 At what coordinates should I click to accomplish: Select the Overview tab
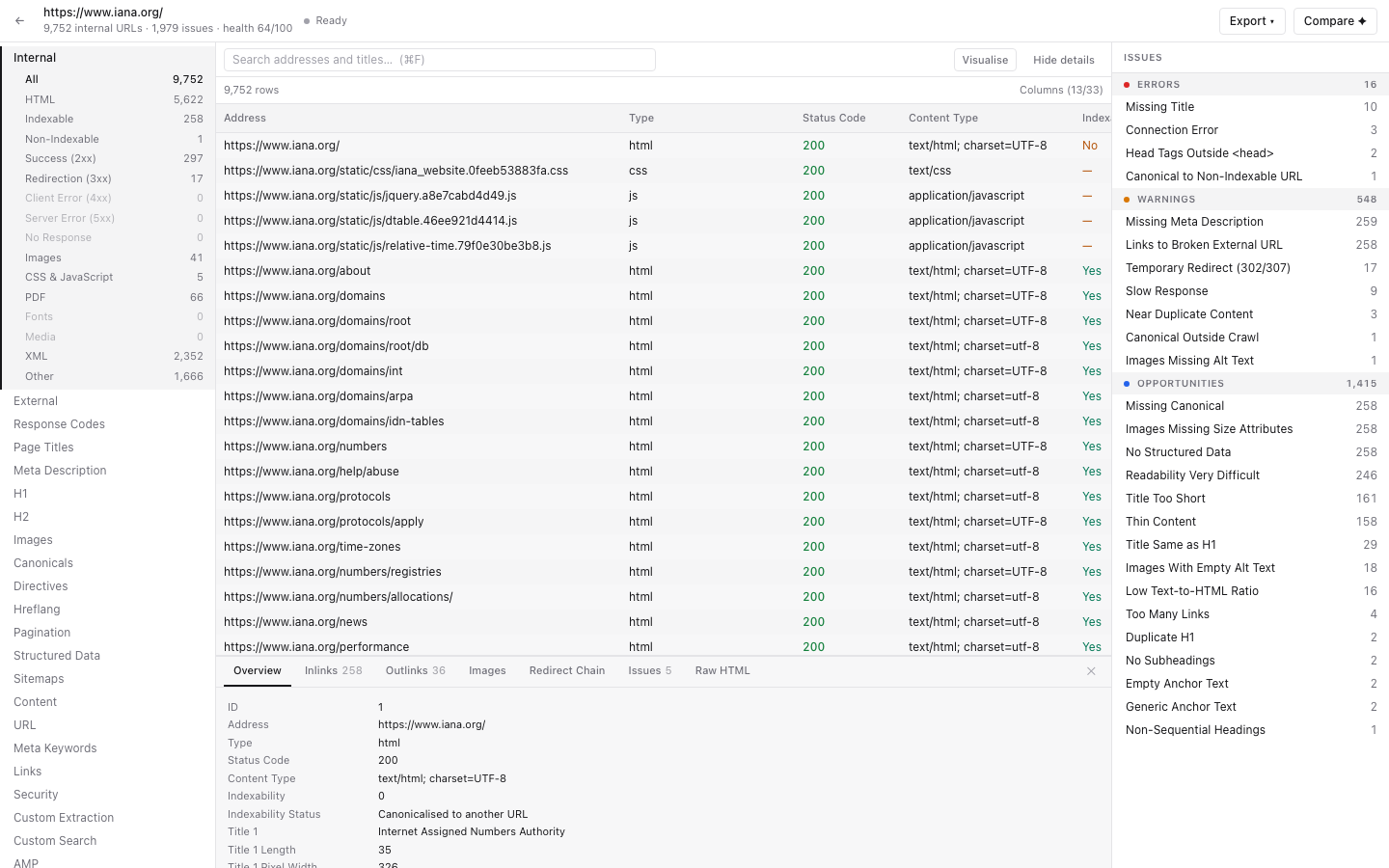258,671
